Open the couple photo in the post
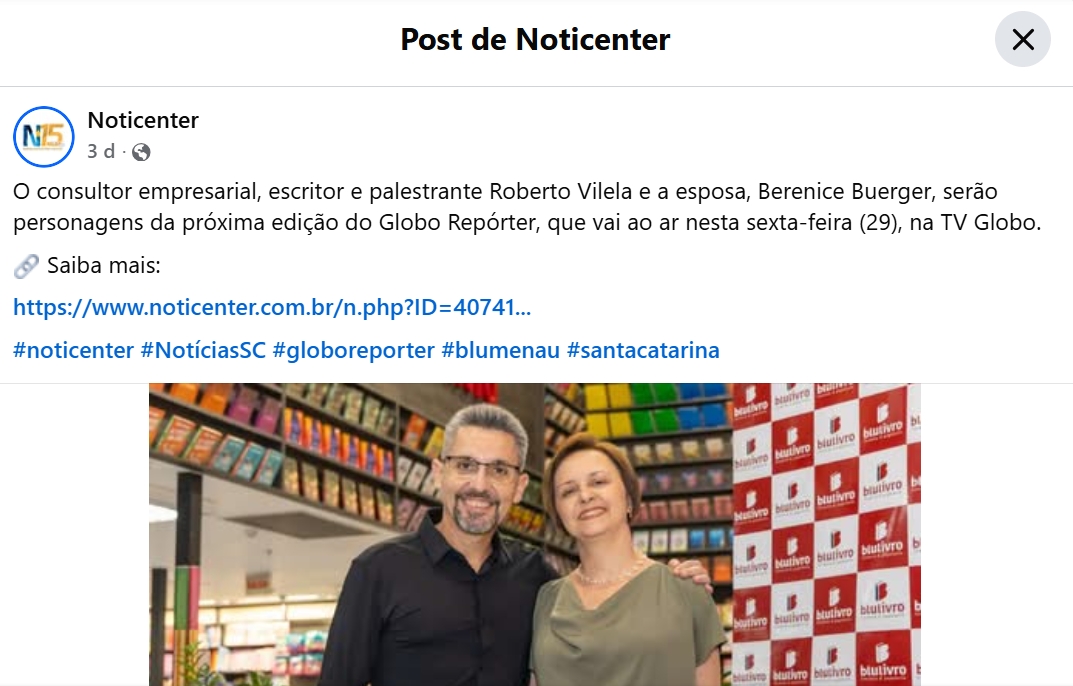1073x686 pixels. pyautogui.click(x=534, y=535)
